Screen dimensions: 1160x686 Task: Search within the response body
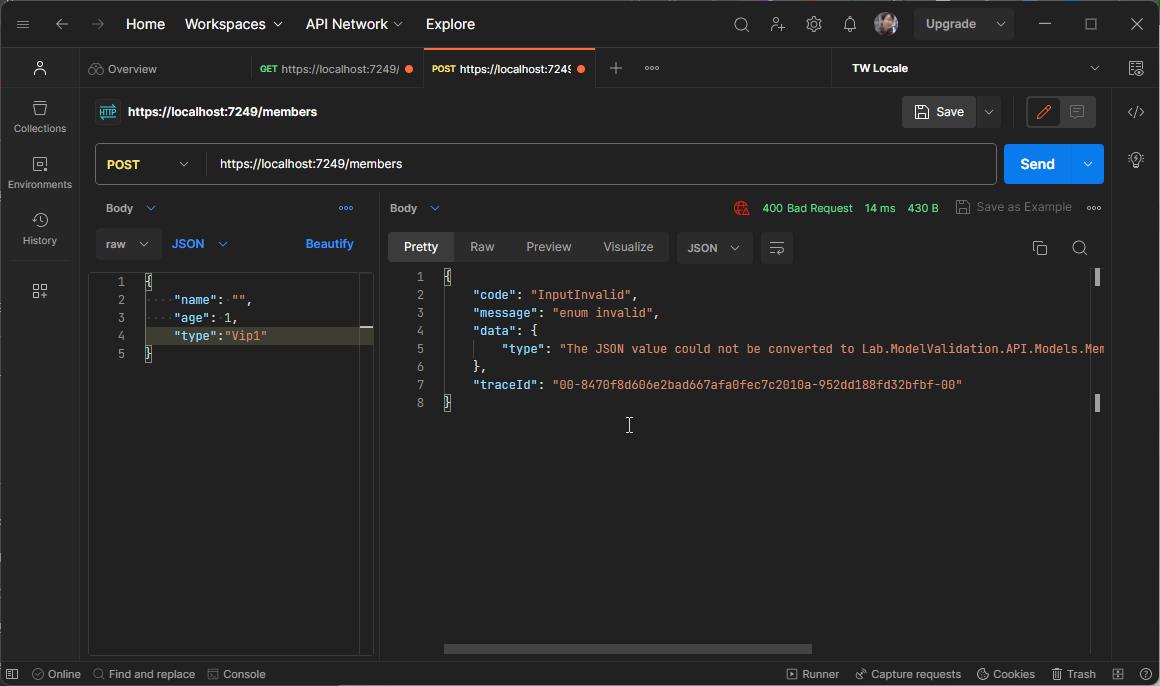(x=1079, y=248)
